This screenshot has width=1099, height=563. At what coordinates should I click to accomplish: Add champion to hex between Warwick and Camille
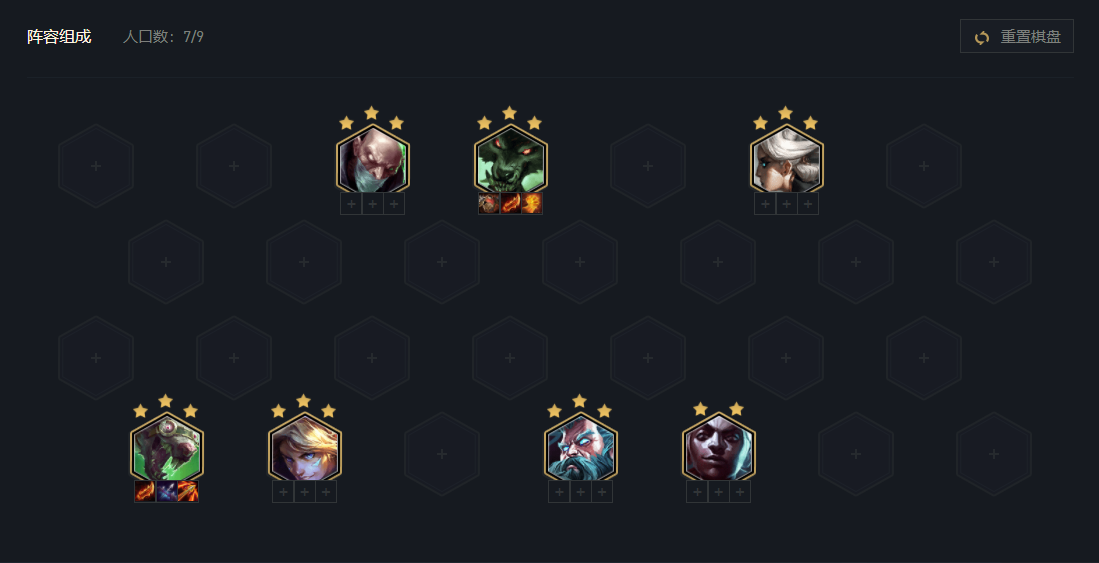pos(648,166)
